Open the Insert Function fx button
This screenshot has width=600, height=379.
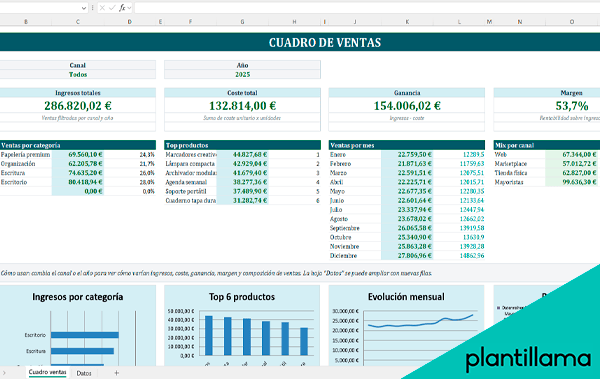coord(122,8)
